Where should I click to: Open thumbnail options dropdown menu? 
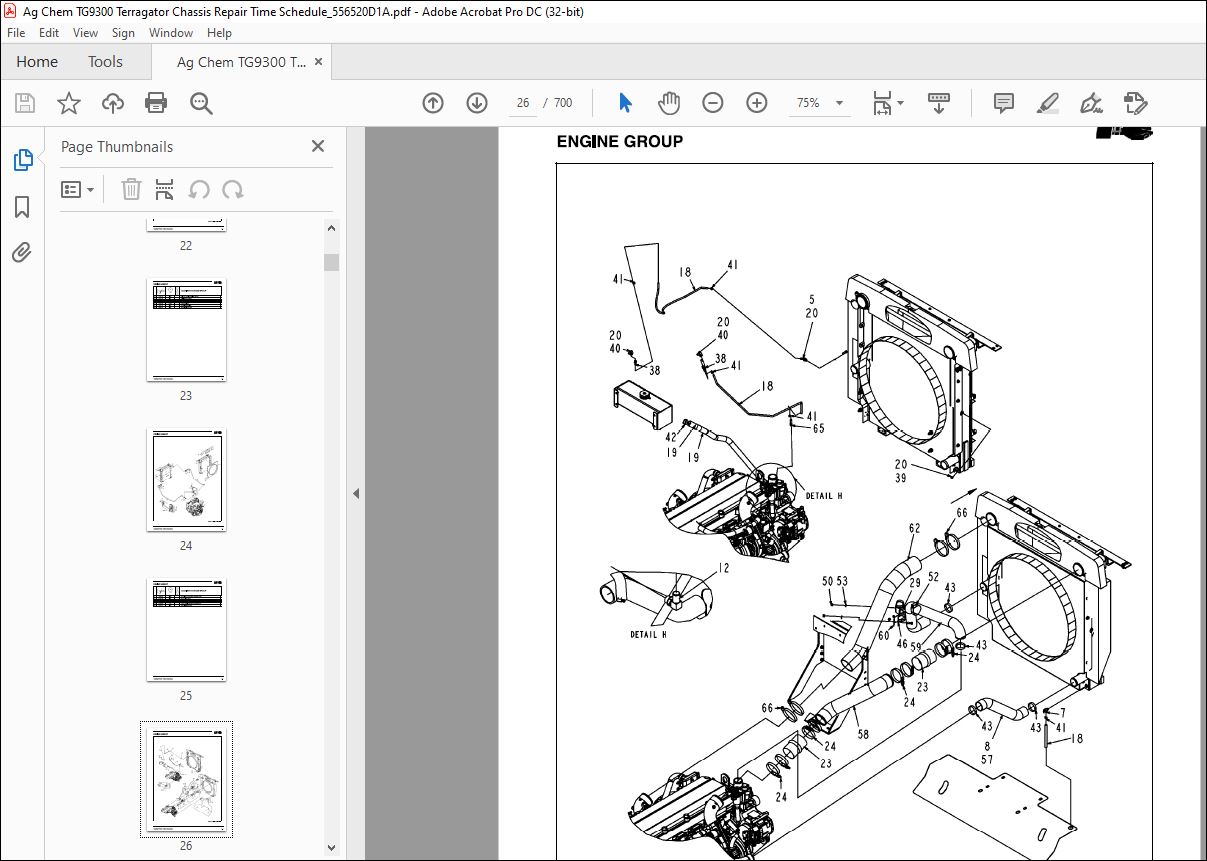(x=78, y=189)
